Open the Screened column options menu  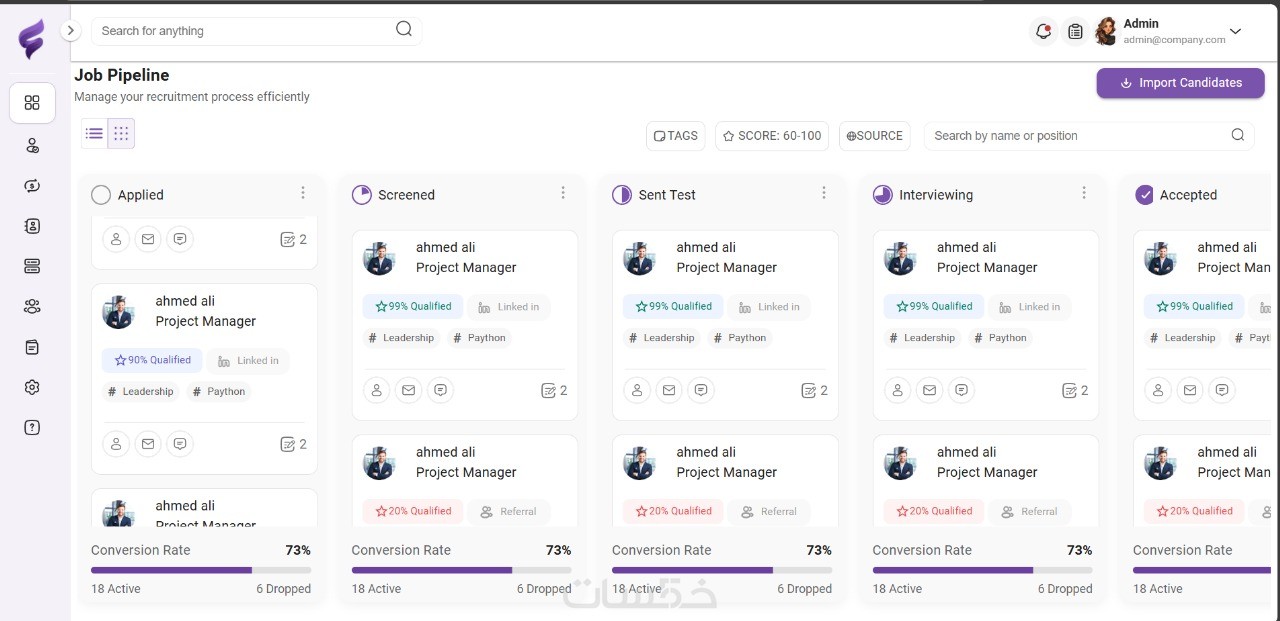[x=563, y=193]
